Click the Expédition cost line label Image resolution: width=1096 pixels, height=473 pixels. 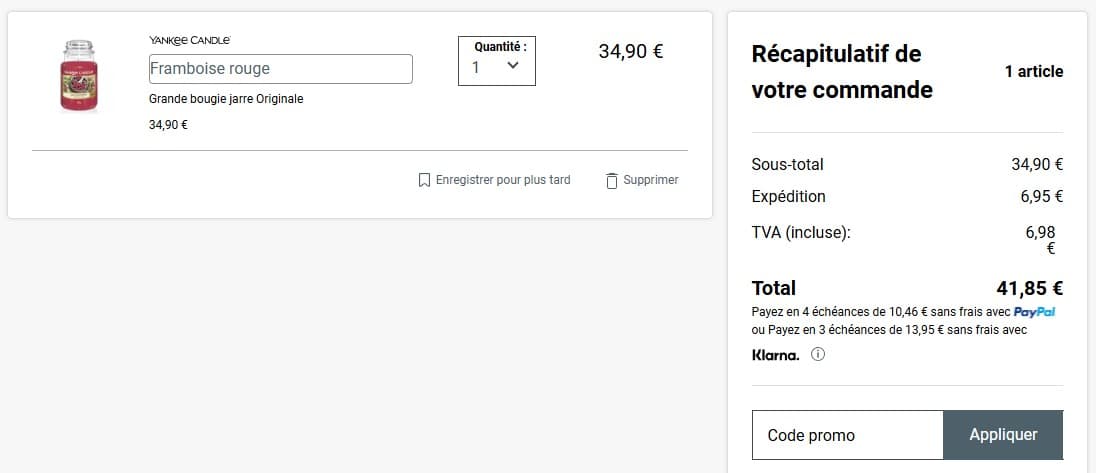788,196
